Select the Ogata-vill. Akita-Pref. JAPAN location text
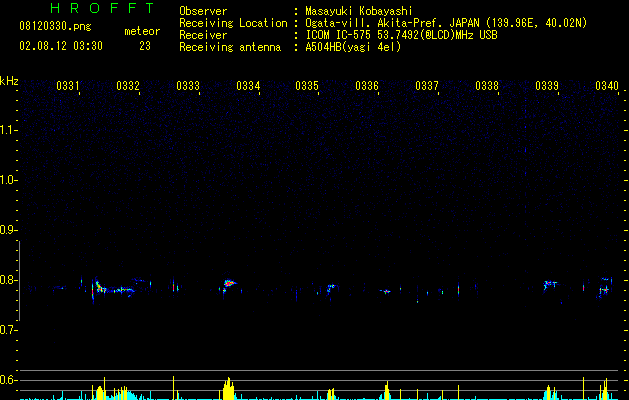 click(x=446, y=23)
